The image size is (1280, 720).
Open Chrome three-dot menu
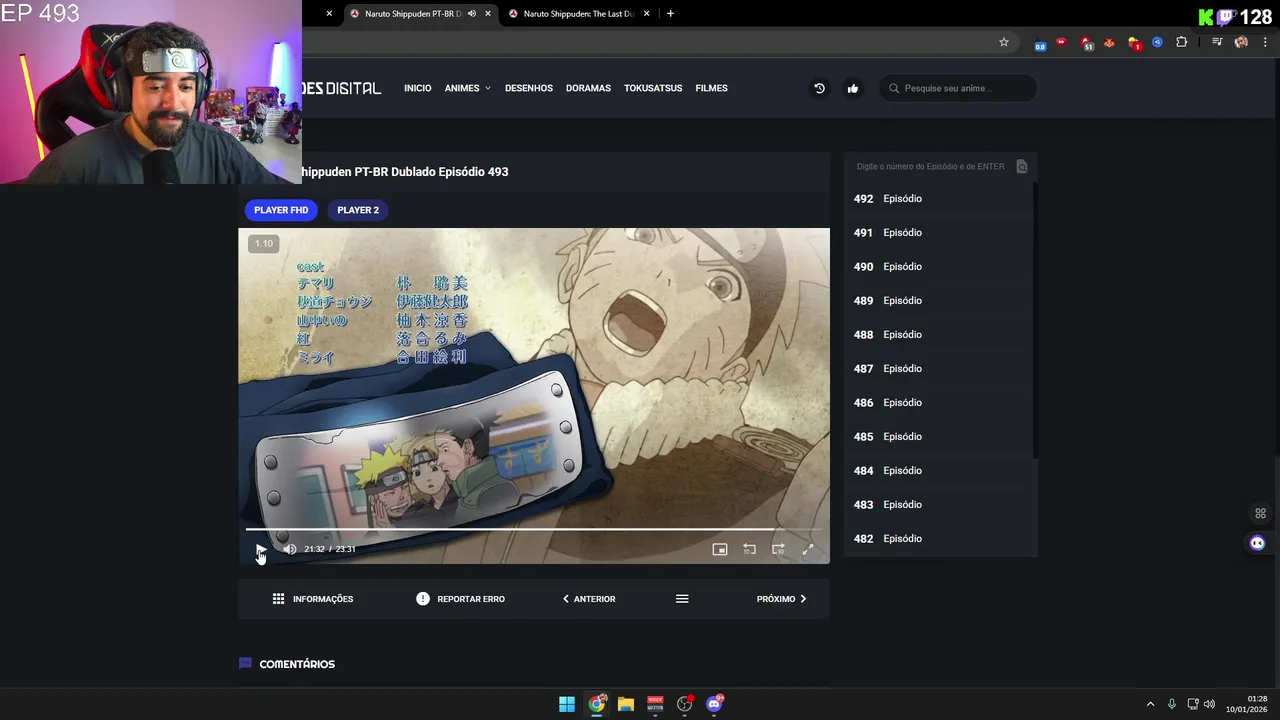[1266, 42]
